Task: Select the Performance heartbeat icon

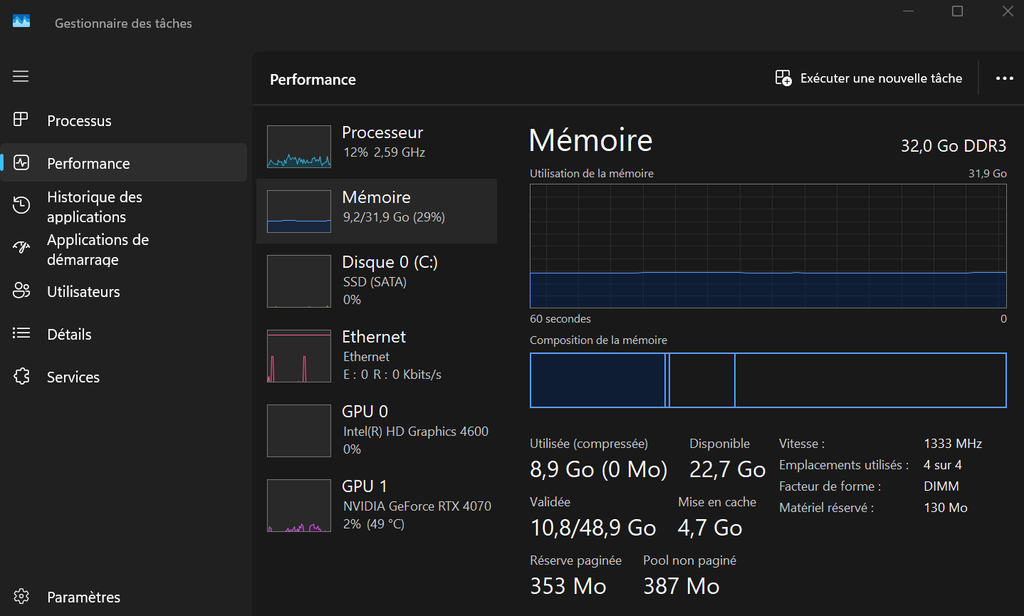Action: click(x=21, y=163)
